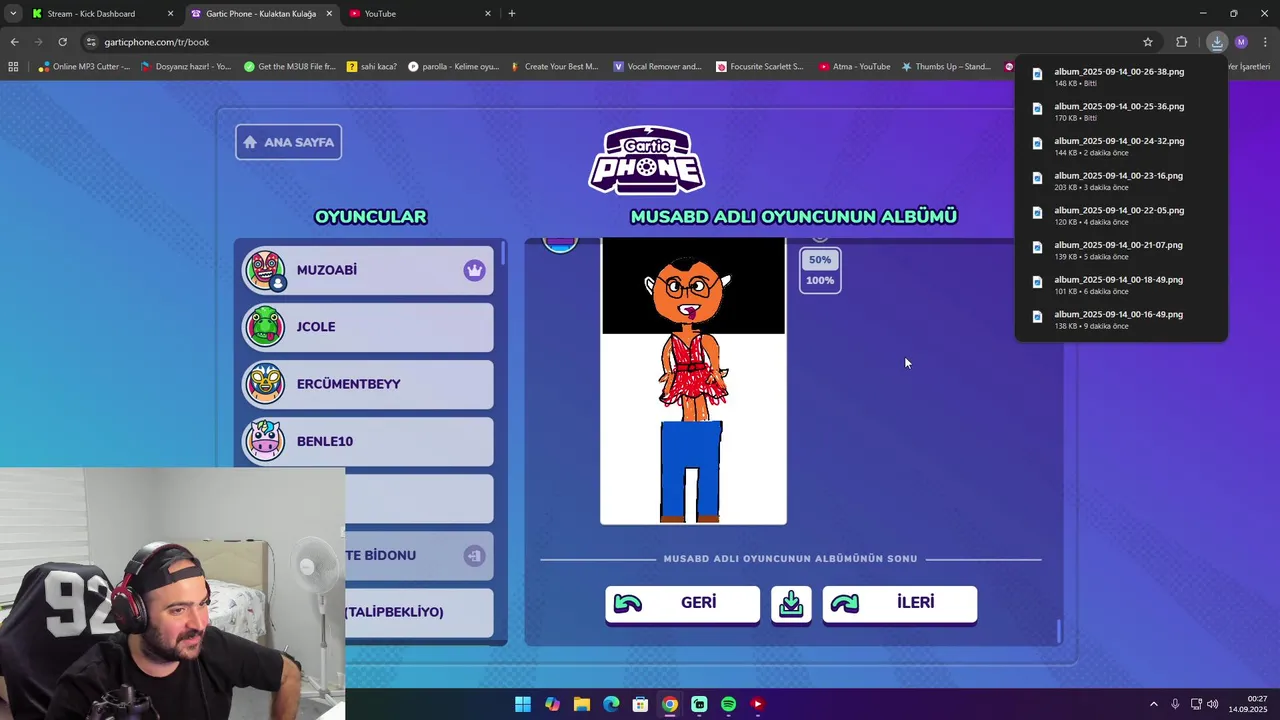The width and height of the screenshot is (1280, 720).
Task: Show hidden system tray icons
Action: [x=1153, y=704]
